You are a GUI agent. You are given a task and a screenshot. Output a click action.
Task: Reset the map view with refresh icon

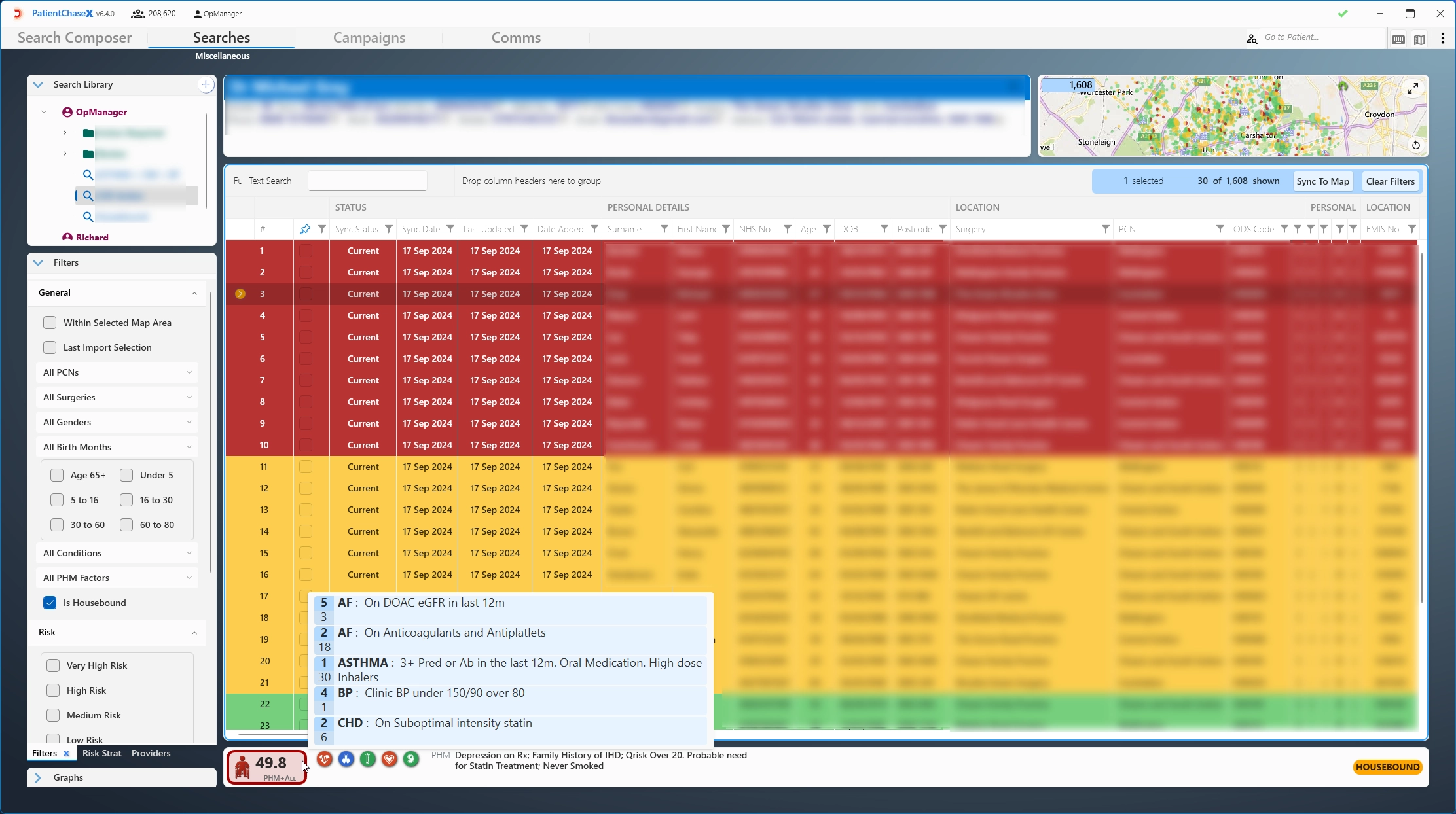point(1415,145)
